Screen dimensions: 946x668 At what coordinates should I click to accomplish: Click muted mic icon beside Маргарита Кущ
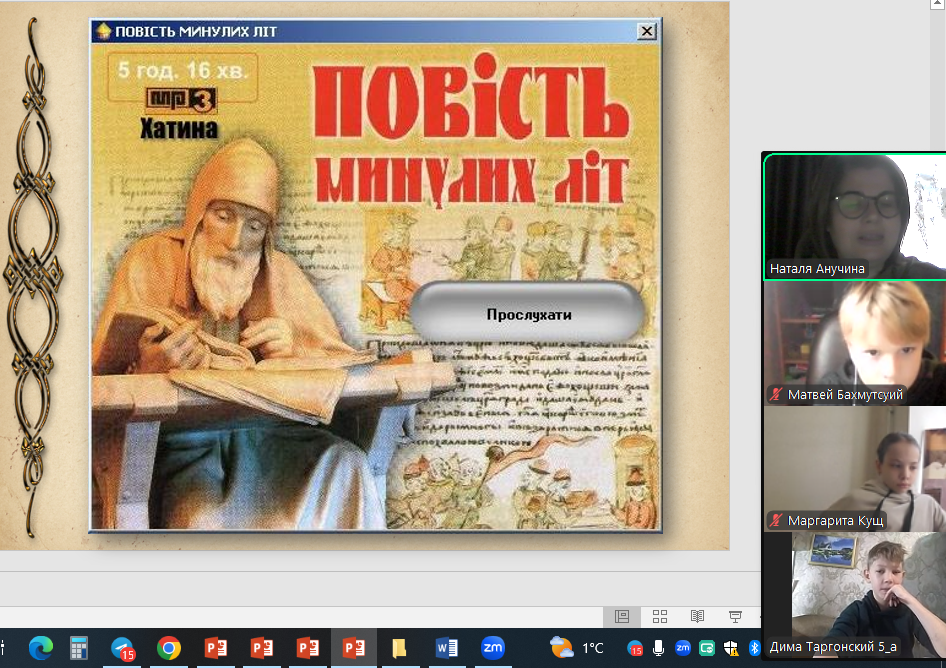(776, 520)
